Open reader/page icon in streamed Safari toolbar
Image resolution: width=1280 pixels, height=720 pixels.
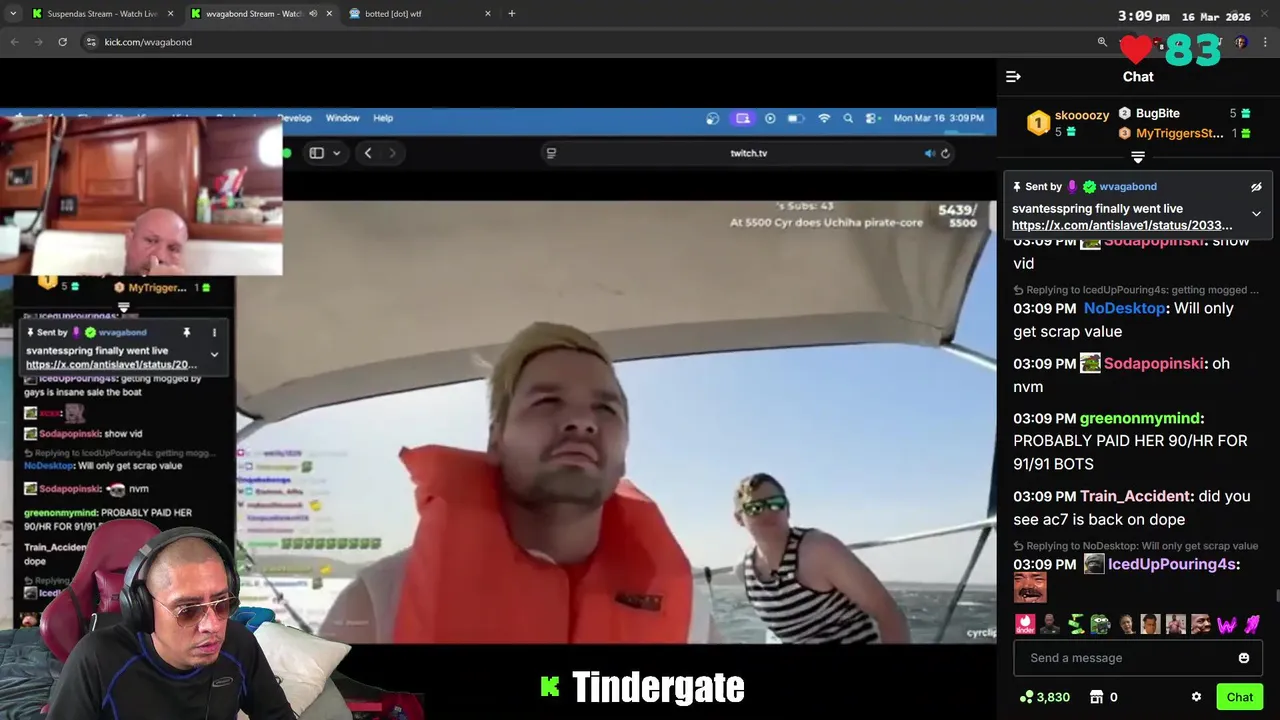pos(551,153)
